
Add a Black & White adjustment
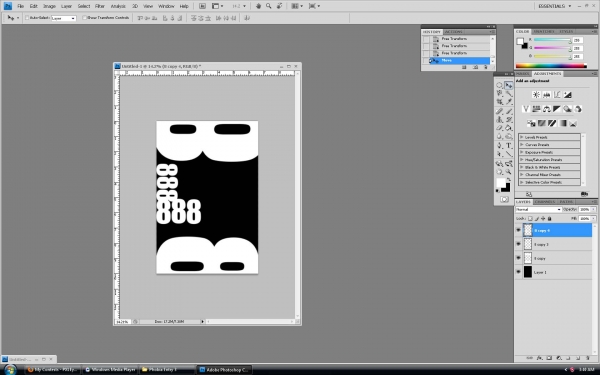tap(557, 109)
